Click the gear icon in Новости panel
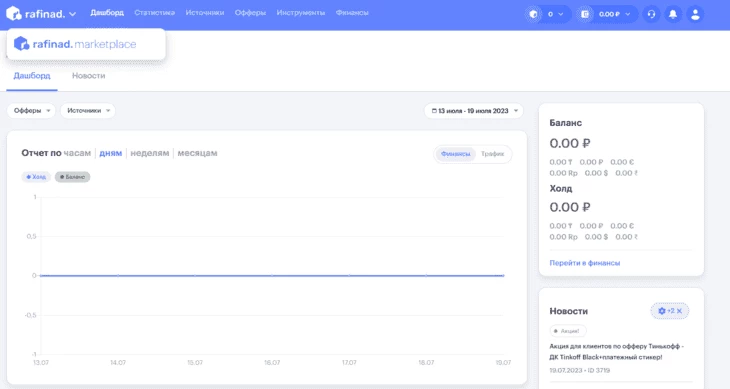This screenshot has height=389, width=730. tap(662, 311)
